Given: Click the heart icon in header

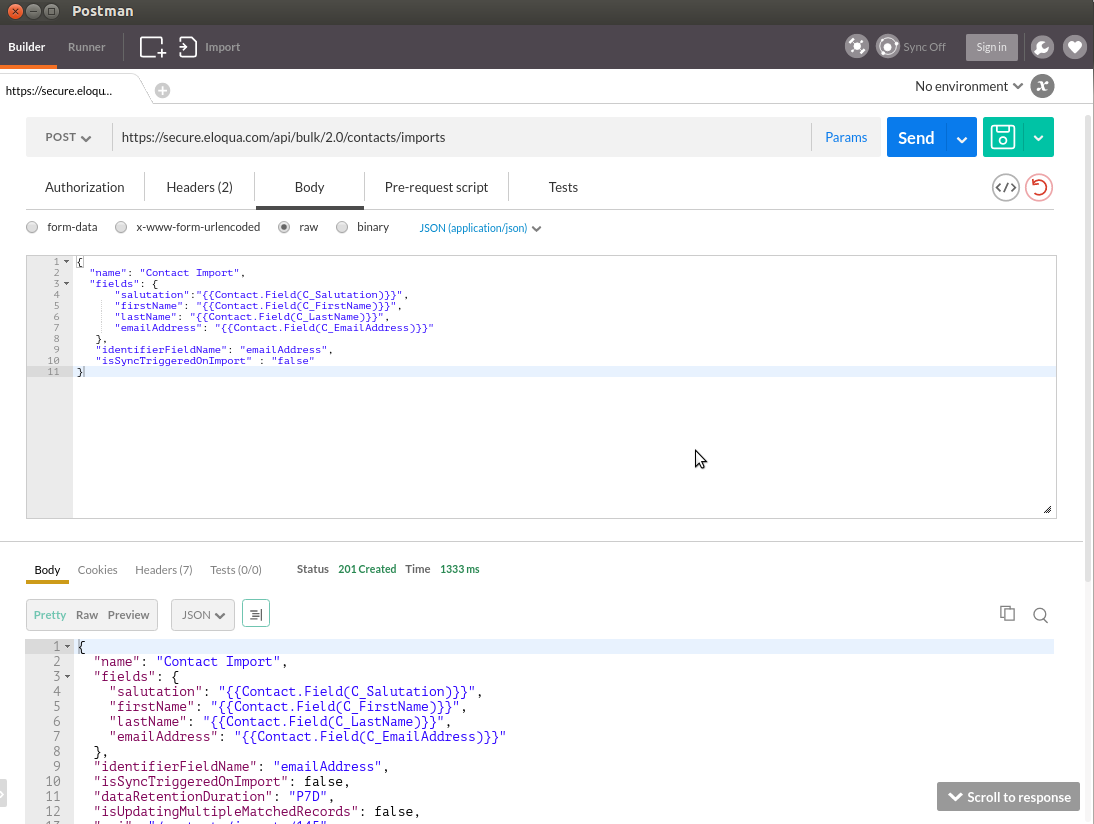Looking at the screenshot, I should 1074,47.
